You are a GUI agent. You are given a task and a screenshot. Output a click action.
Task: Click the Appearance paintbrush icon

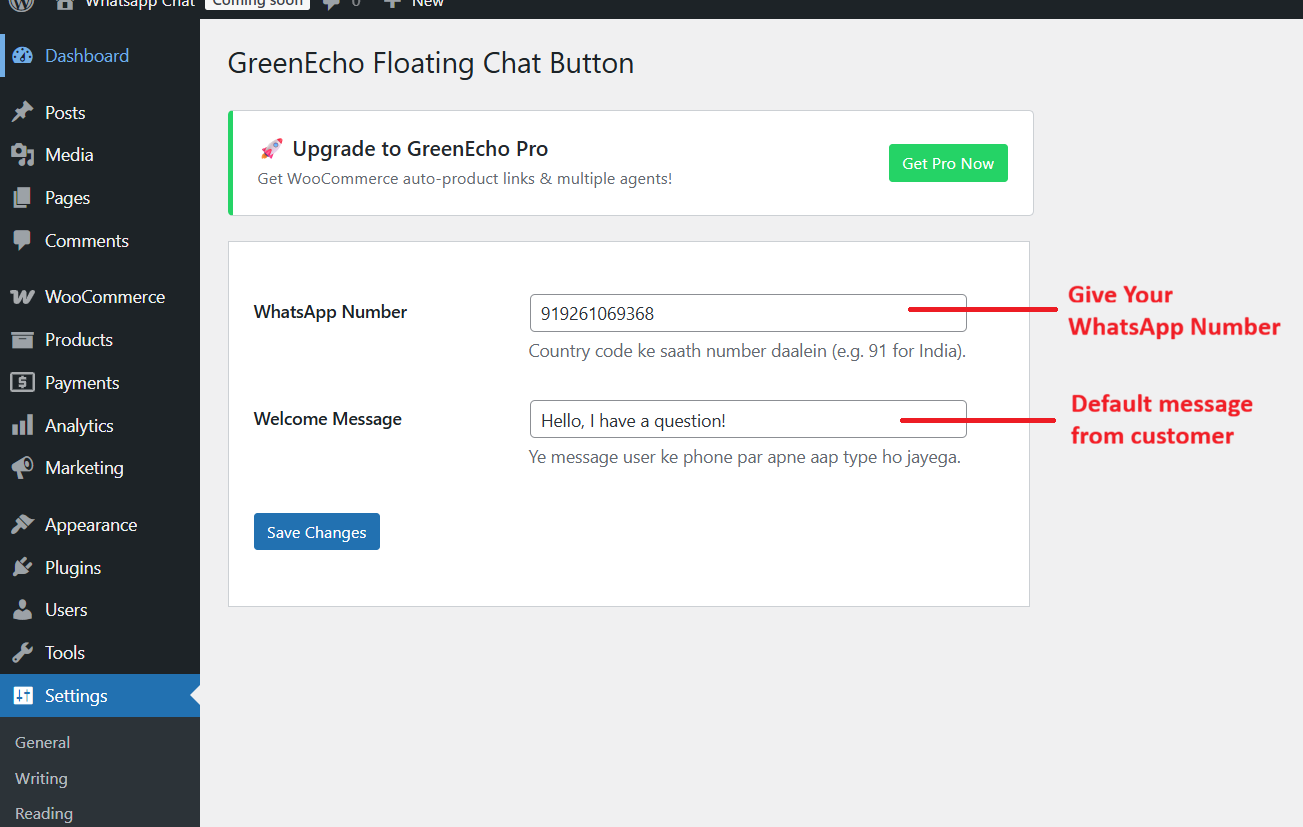23,525
